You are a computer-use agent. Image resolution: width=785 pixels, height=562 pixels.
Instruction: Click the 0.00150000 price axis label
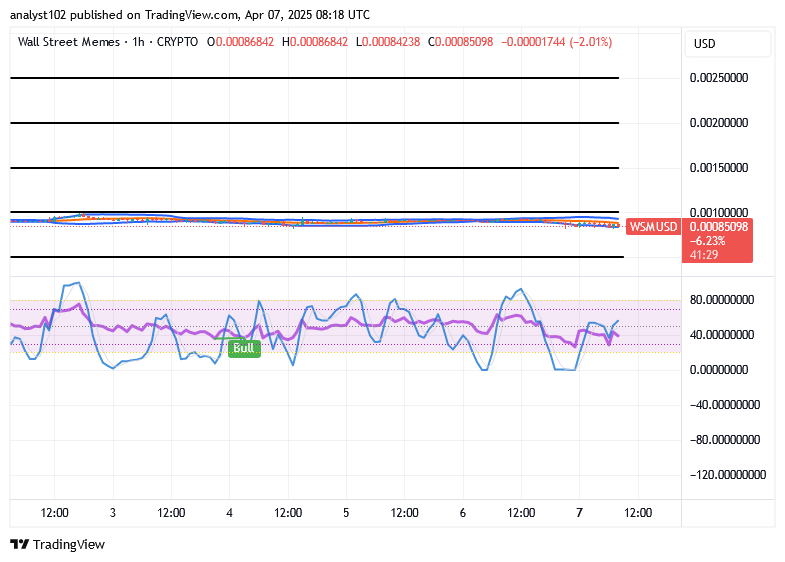point(719,168)
